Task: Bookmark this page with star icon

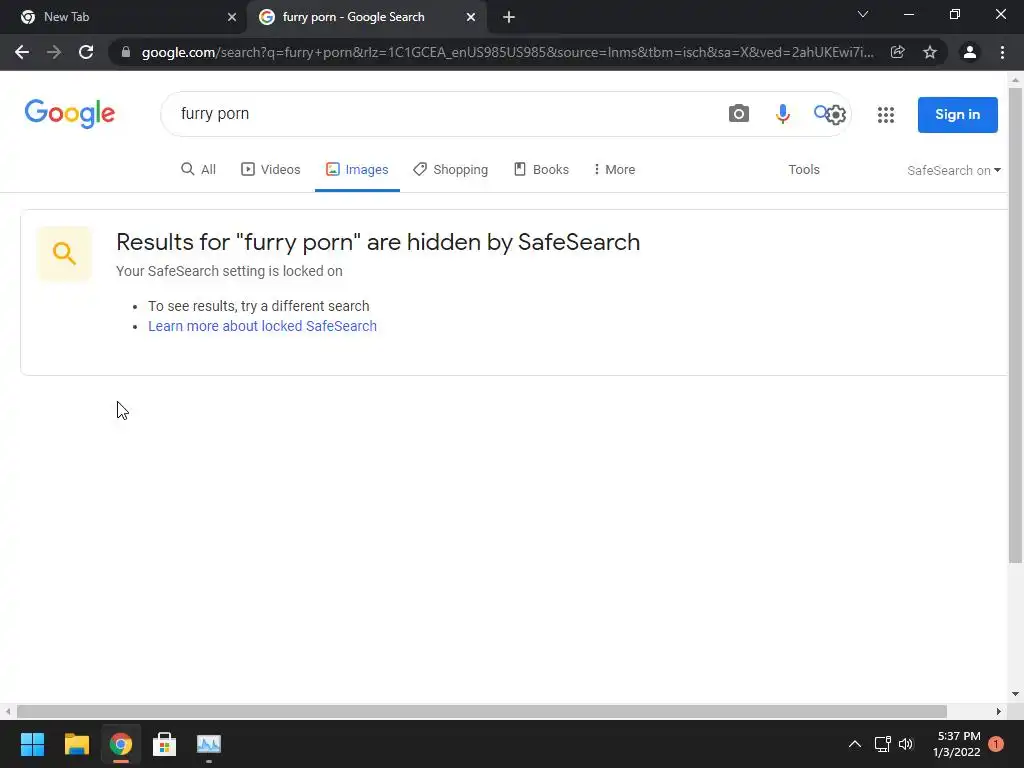Action: coord(930,52)
